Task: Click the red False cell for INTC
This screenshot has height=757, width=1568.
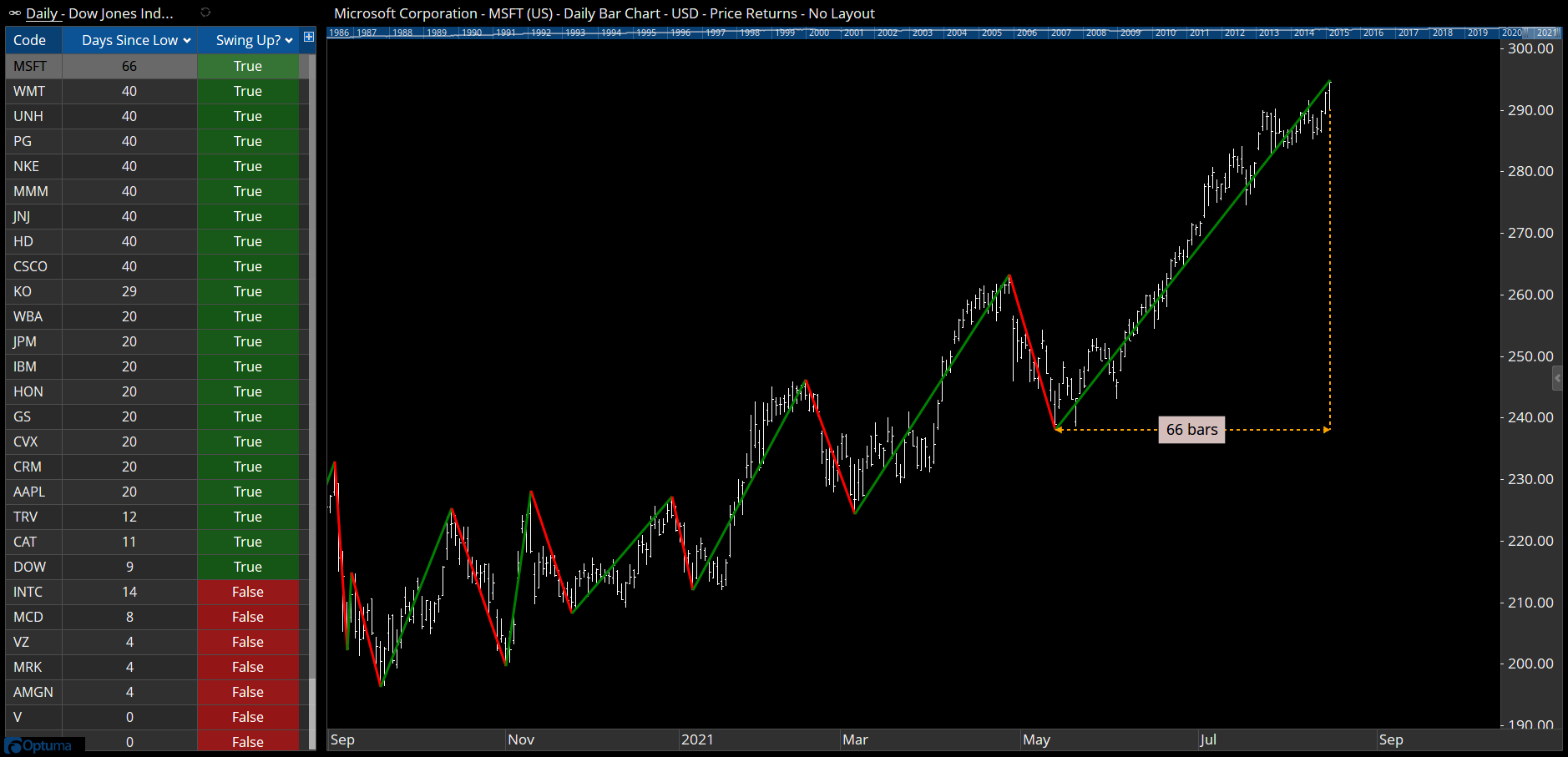Action: click(248, 592)
